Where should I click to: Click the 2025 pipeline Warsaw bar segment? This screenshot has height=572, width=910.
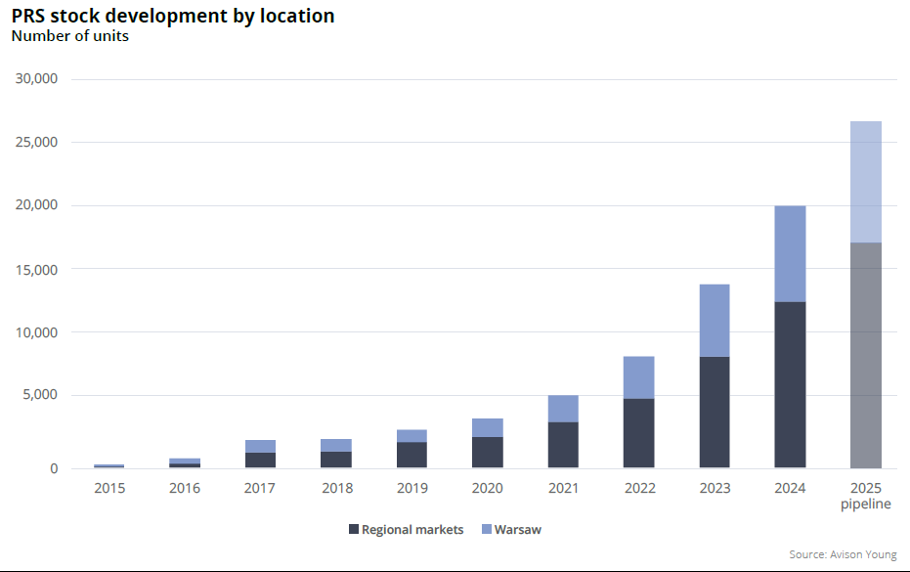[865, 182]
